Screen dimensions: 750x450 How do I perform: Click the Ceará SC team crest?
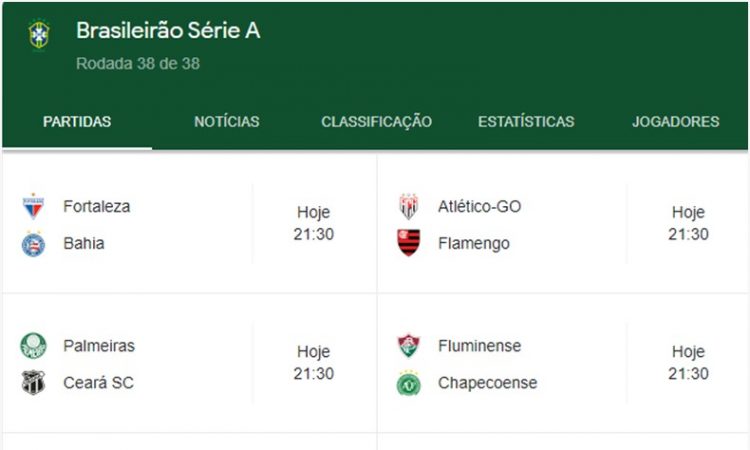33,383
